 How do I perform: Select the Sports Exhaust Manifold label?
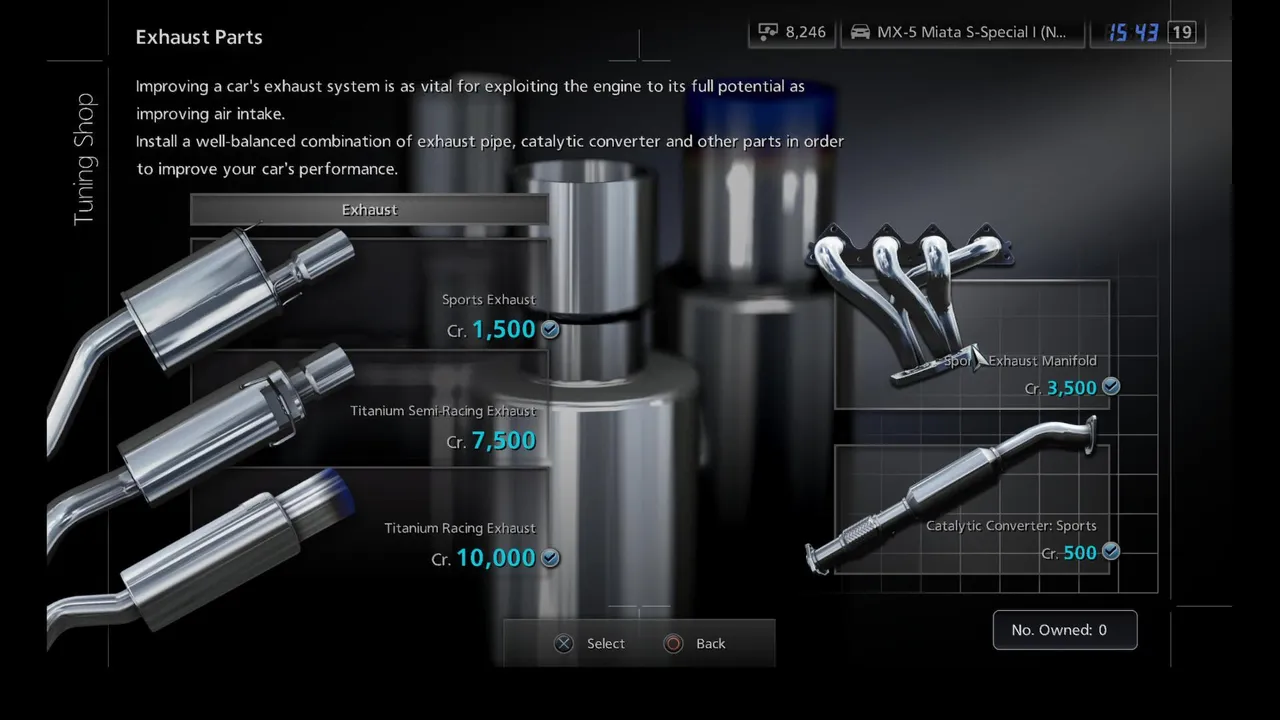pyautogui.click(x=1020, y=361)
